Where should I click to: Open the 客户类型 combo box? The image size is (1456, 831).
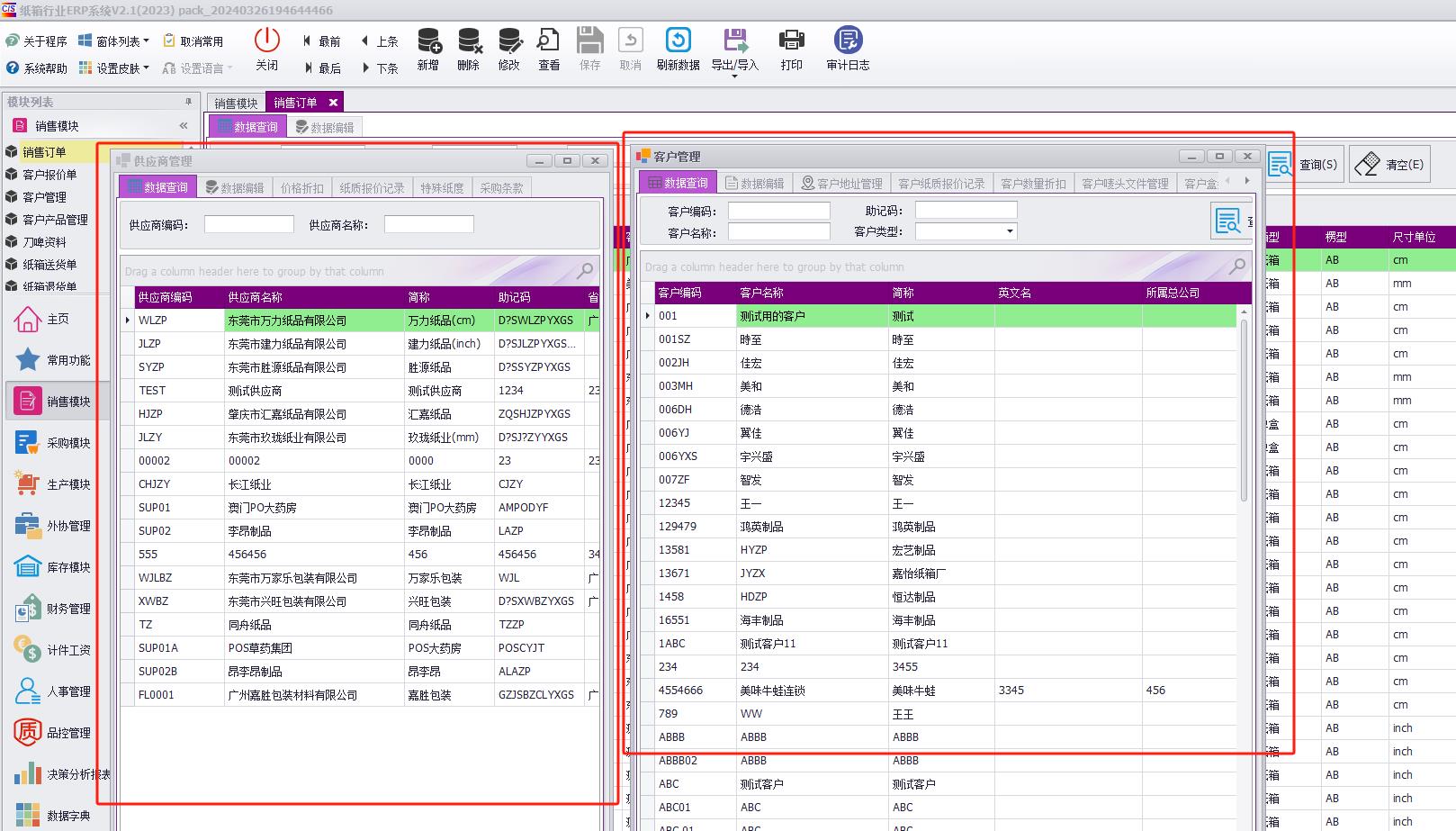point(966,230)
